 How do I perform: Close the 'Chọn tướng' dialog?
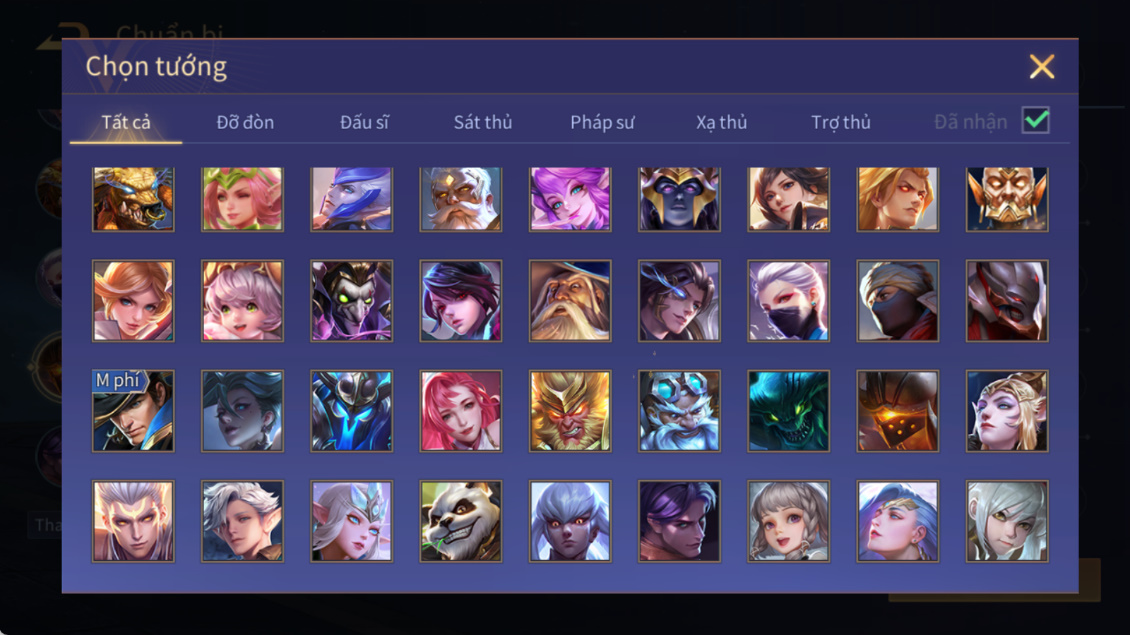1041,66
